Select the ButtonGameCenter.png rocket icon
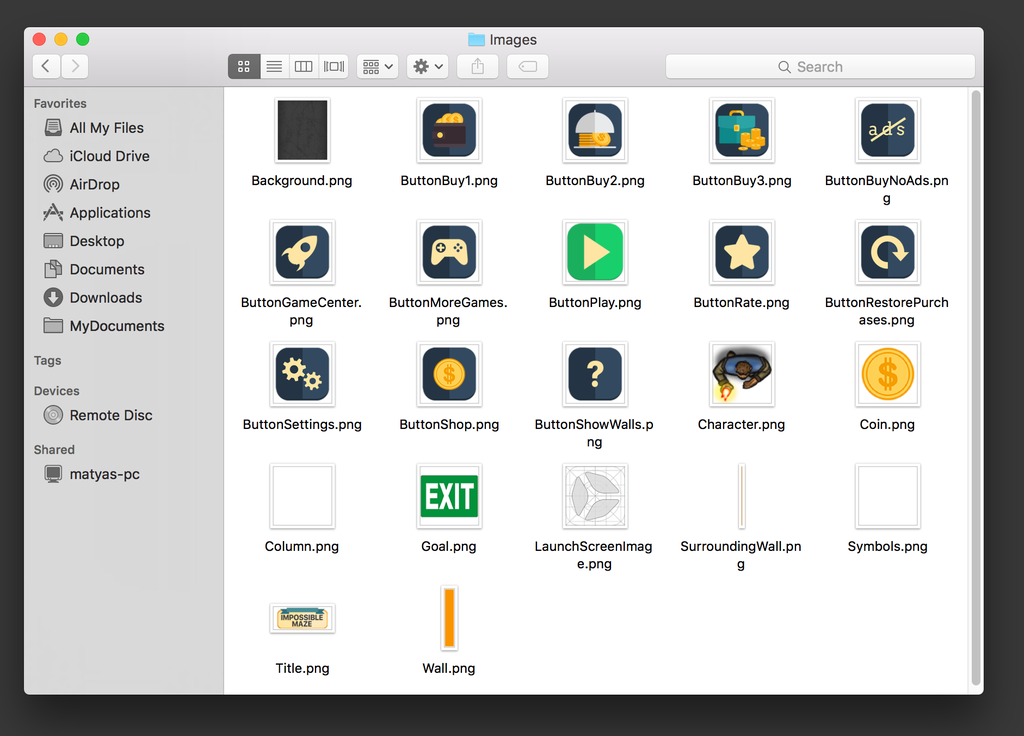The image size is (1024, 736). pyautogui.click(x=302, y=252)
